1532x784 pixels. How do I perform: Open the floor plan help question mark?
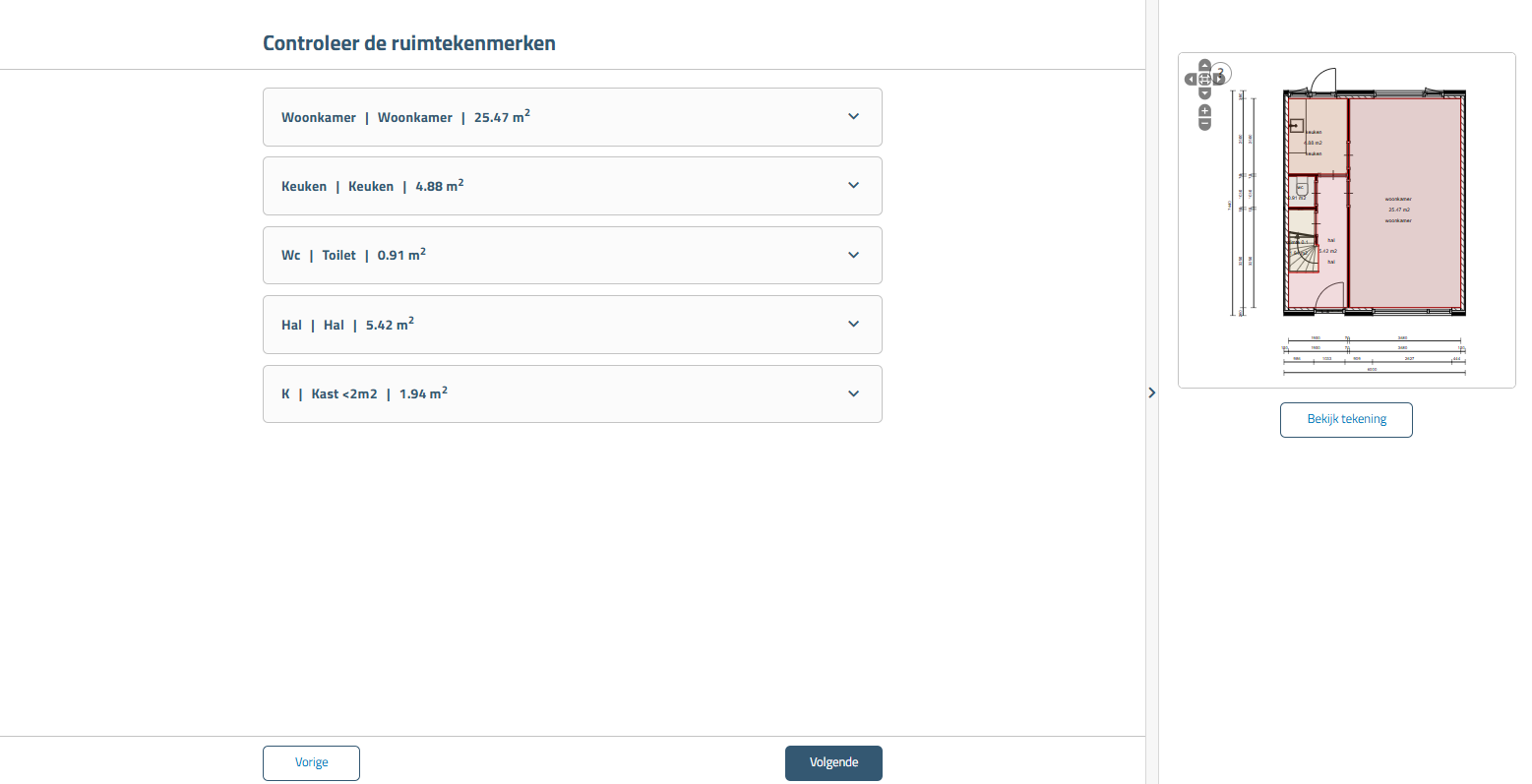(1221, 73)
